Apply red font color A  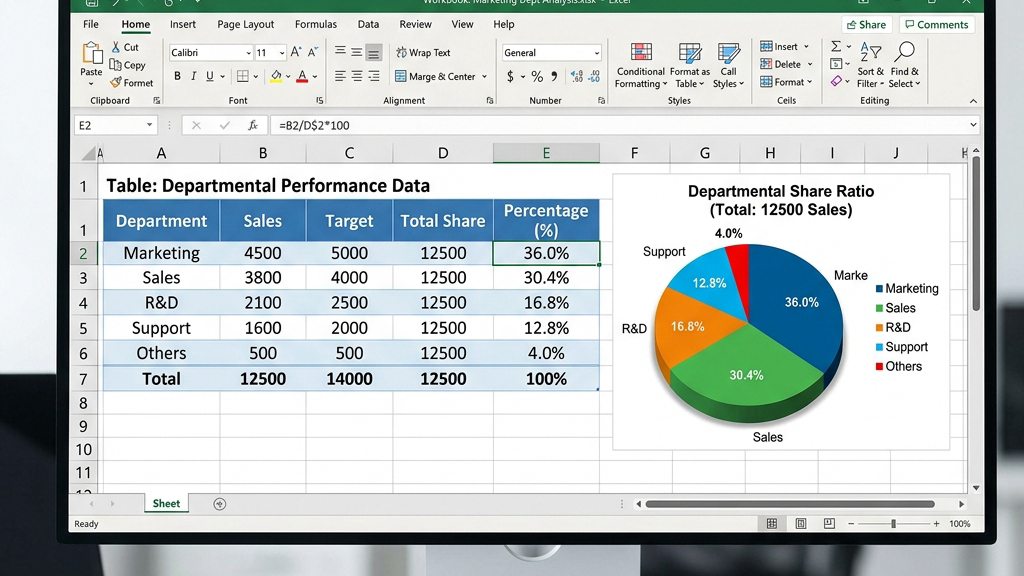302,76
